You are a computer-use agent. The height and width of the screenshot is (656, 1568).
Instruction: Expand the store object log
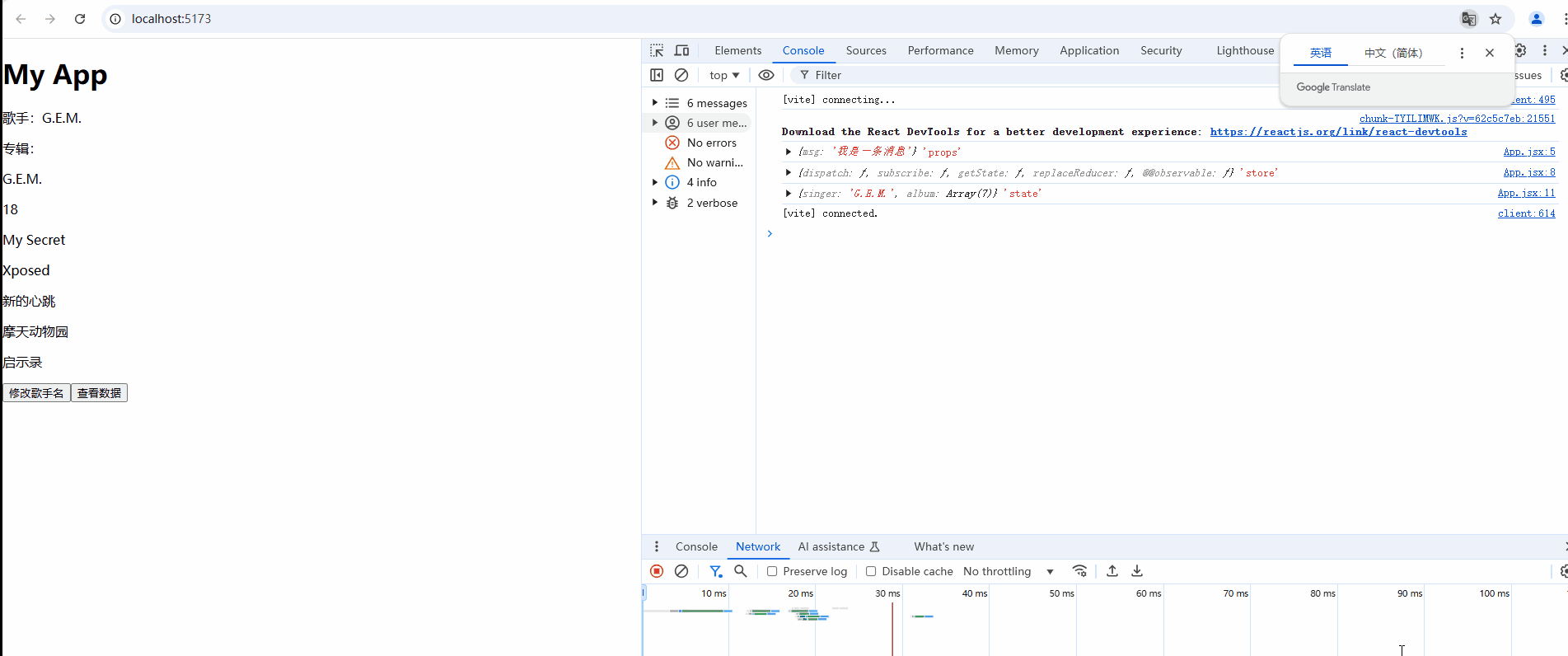pos(789,172)
